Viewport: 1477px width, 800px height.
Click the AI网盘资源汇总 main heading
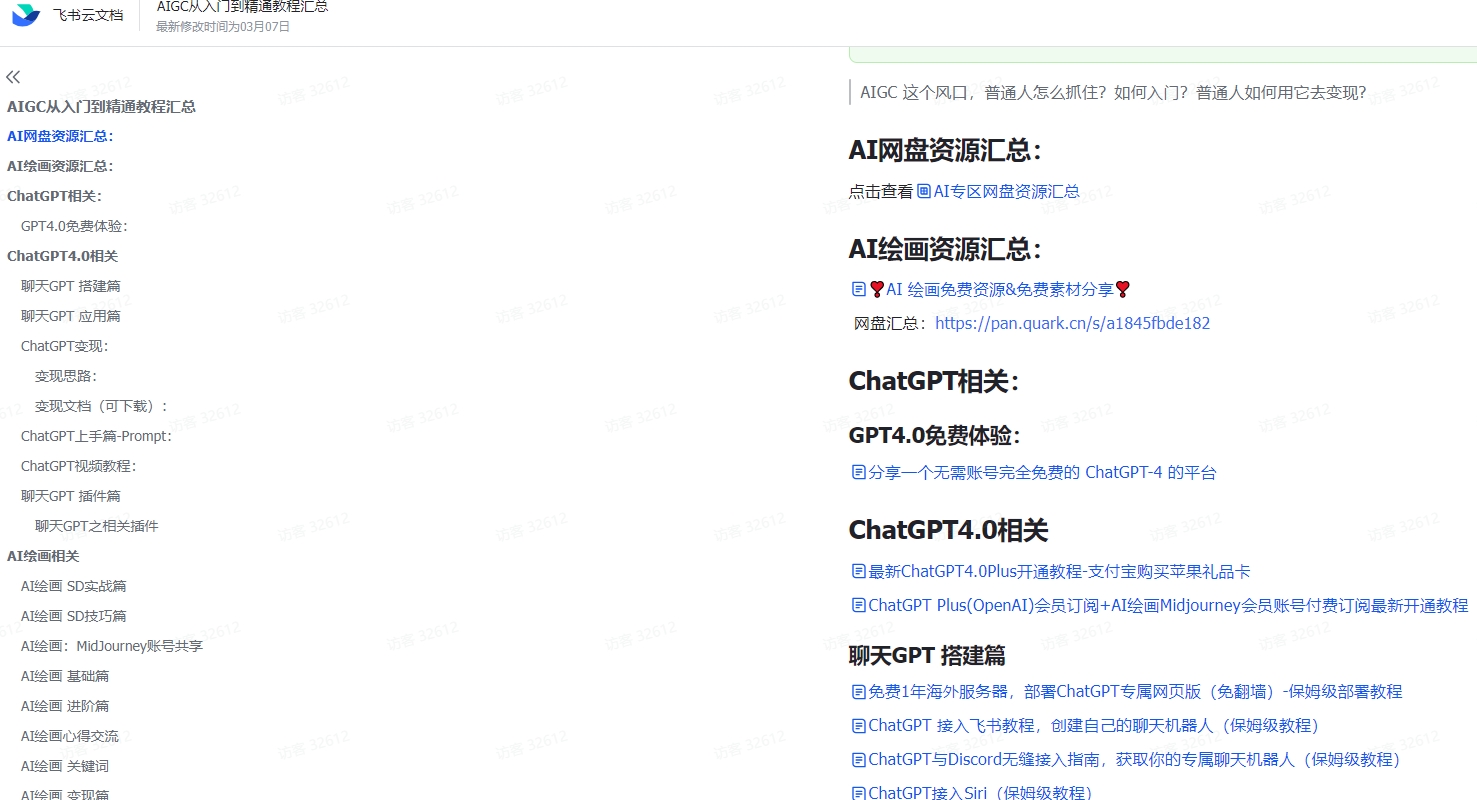coord(945,150)
